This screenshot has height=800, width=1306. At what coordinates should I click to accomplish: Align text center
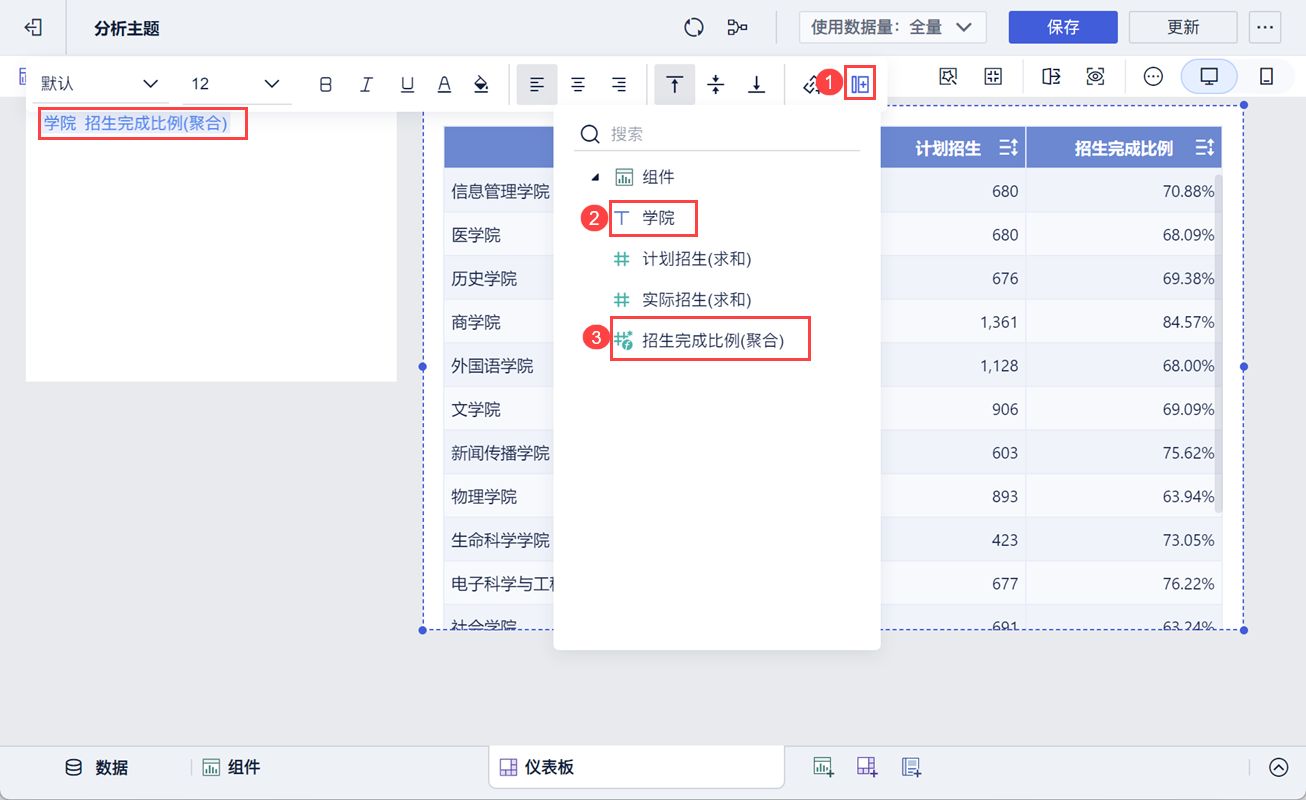click(x=578, y=85)
